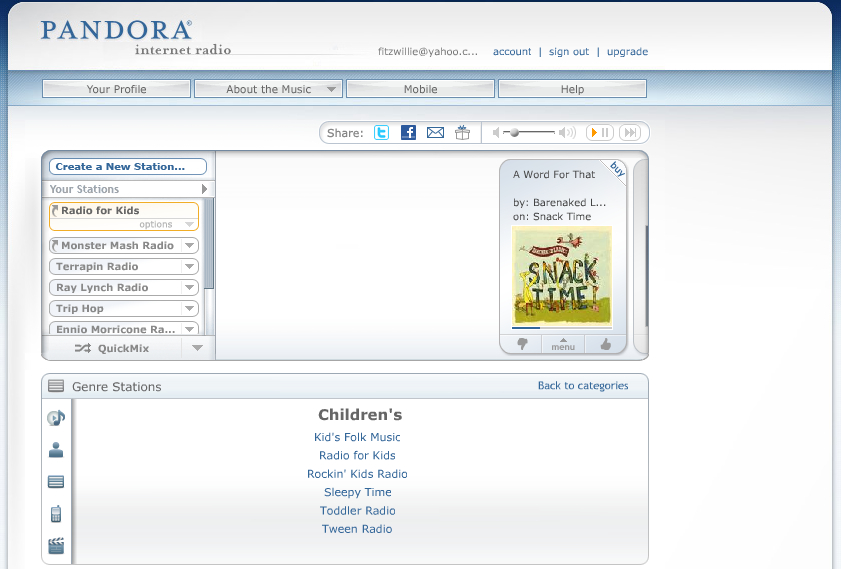Open the song menu on the track card

point(563,344)
